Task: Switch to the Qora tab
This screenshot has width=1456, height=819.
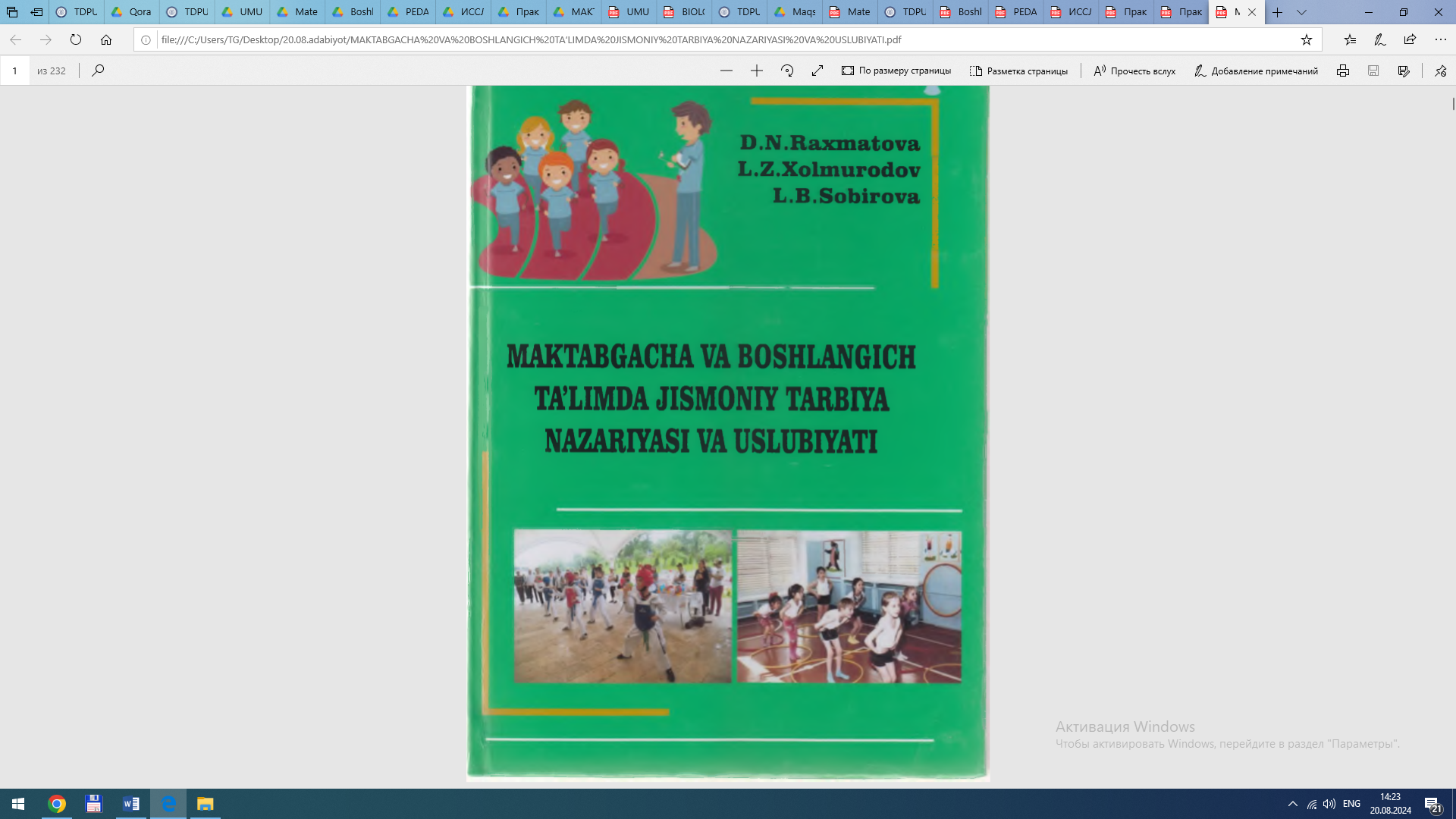Action: point(132,12)
